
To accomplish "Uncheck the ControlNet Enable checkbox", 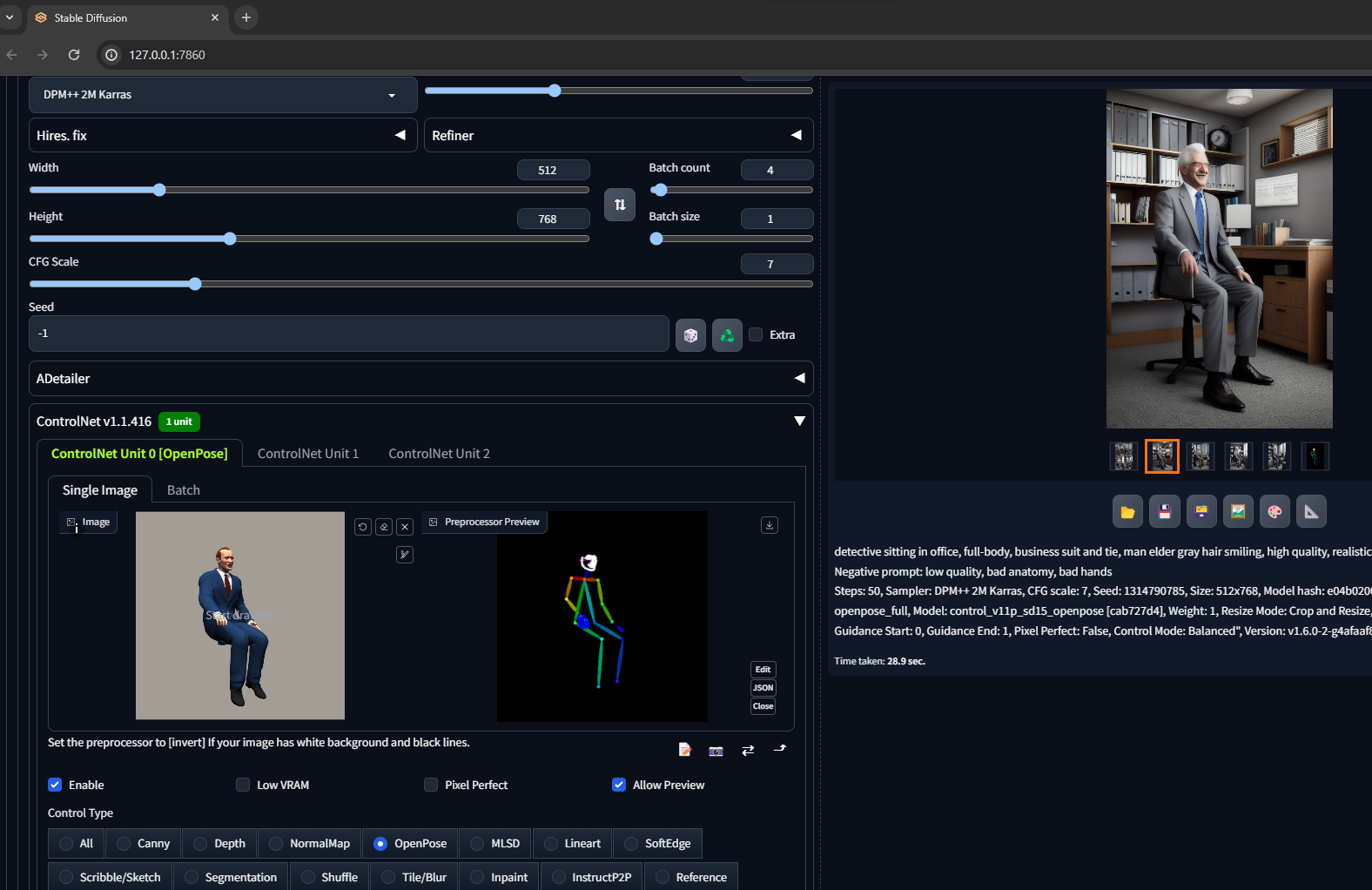I will 55,785.
